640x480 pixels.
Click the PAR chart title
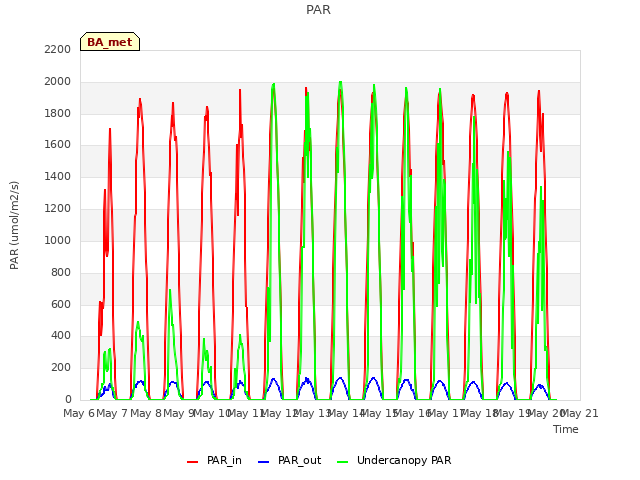(x=318, y=9)
